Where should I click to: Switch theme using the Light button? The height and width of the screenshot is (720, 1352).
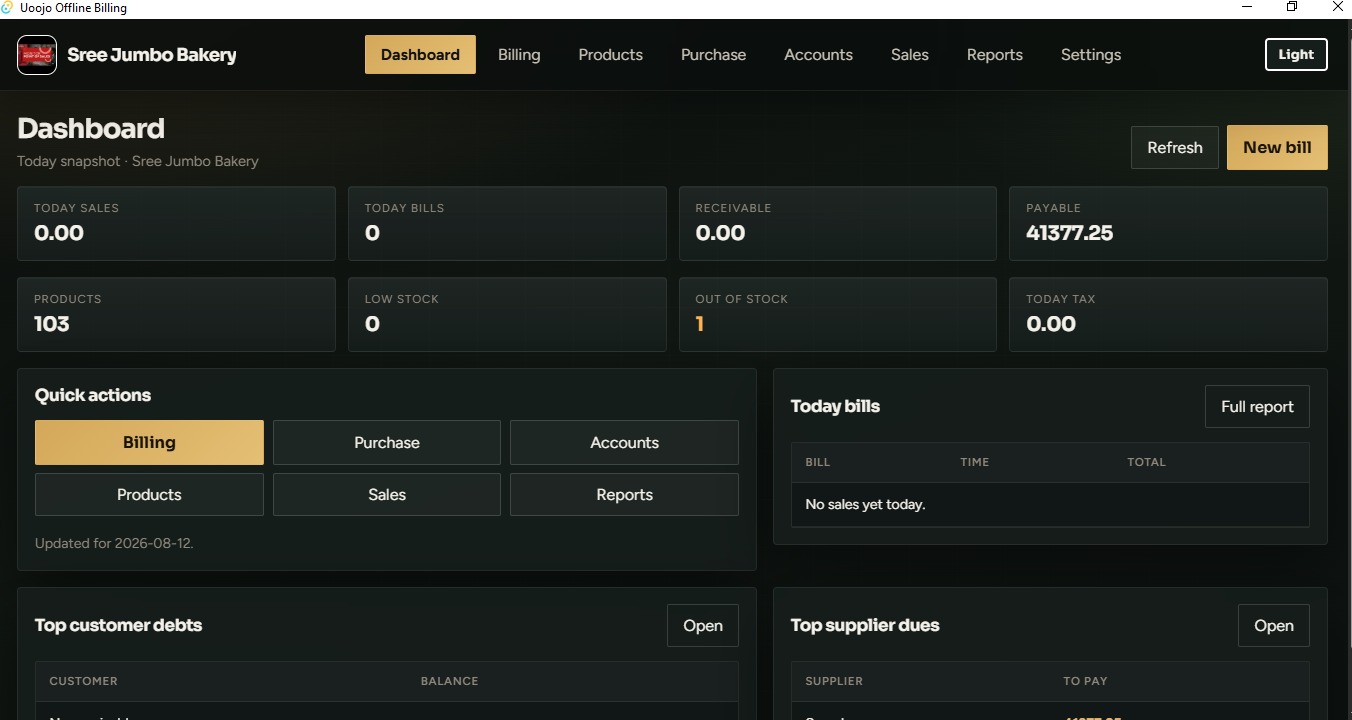point(1296,55)
